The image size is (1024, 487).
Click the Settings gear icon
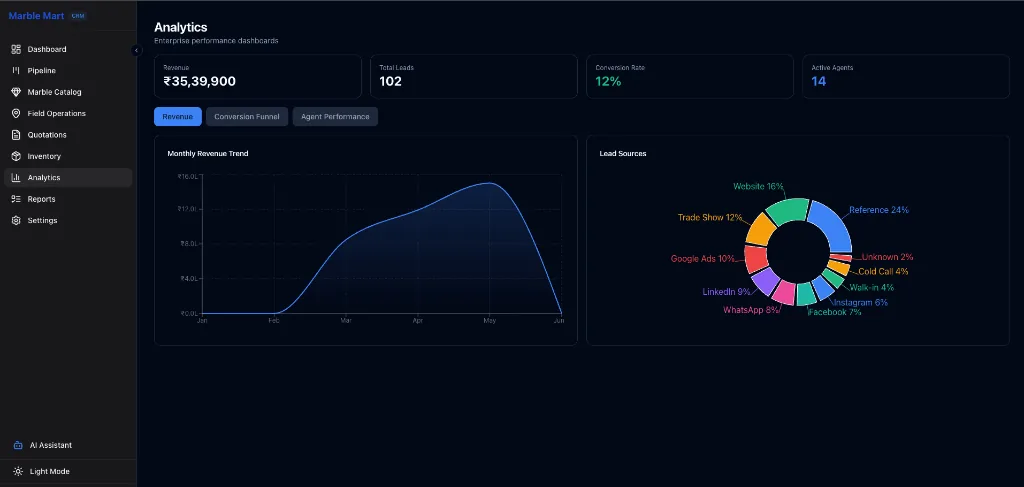[16, 221]
